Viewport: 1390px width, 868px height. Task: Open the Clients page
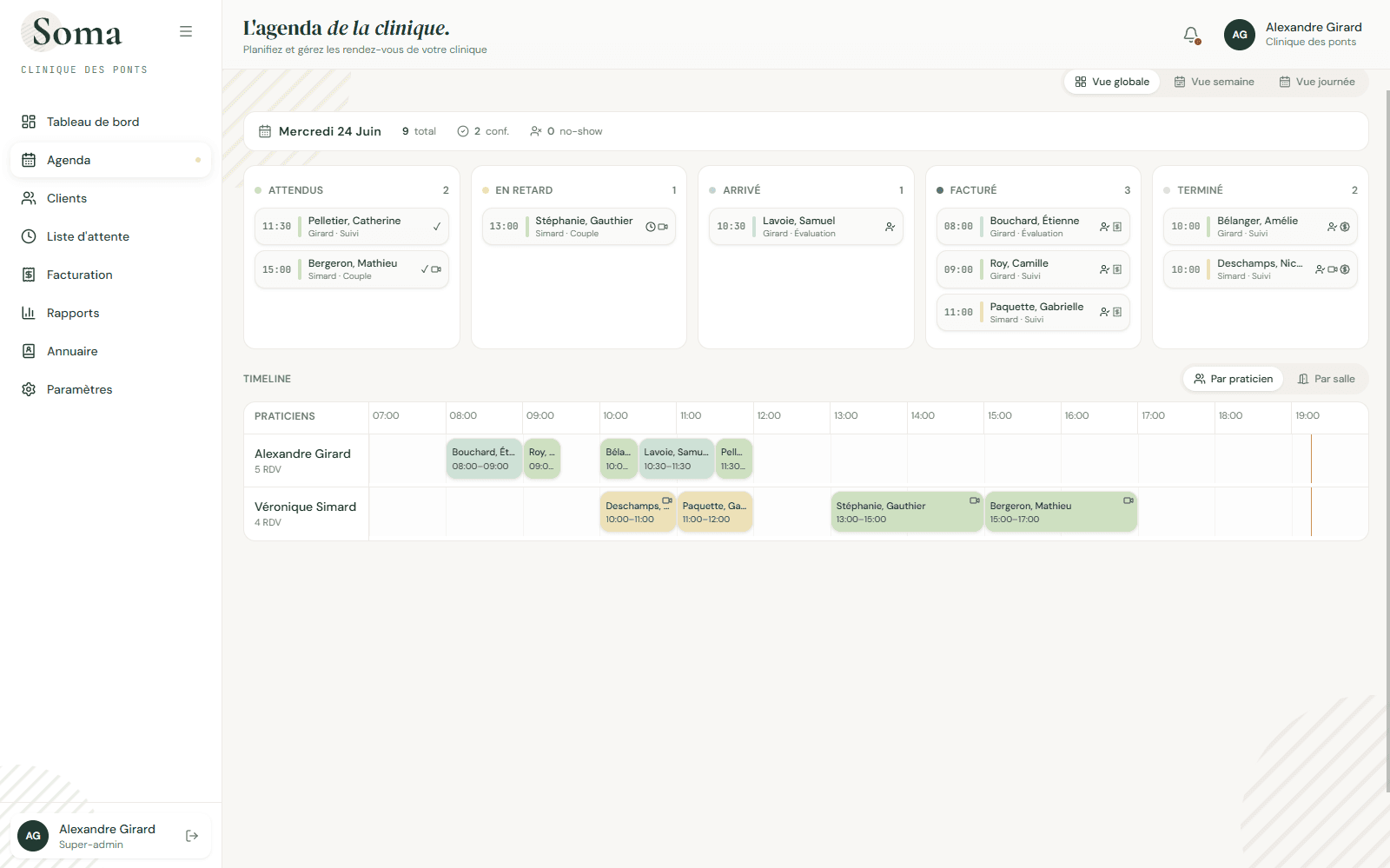[x=110, y=198]
